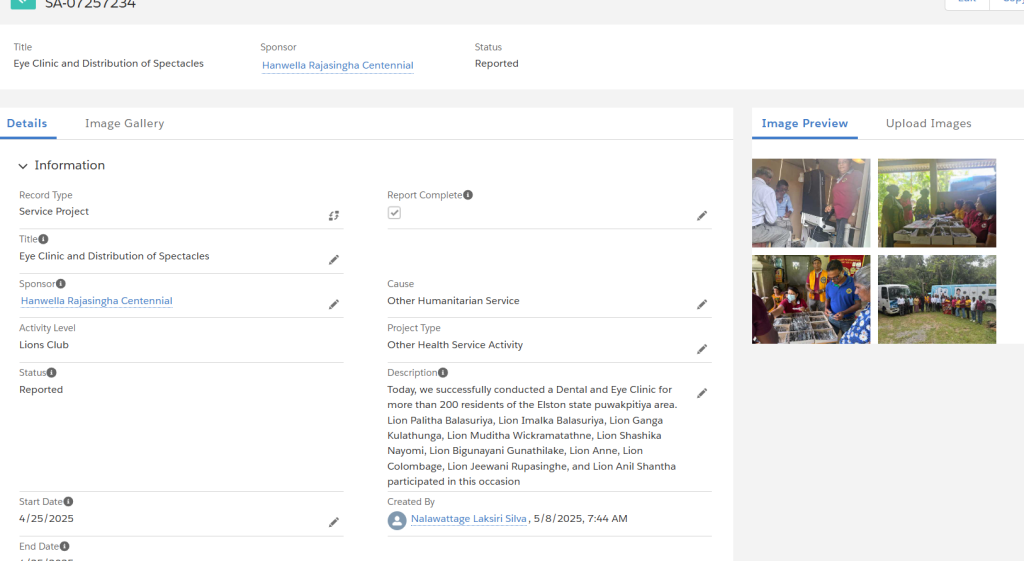Switch to the Details tab
Screen dimensions: 1024x561
(x=27, y=123)
